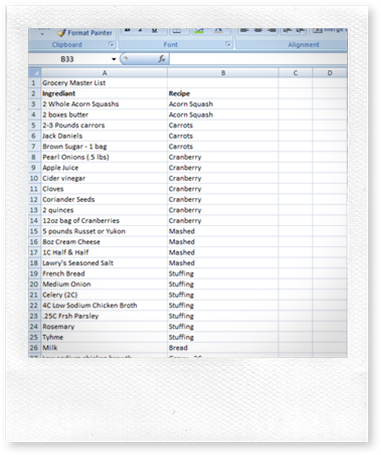This screenshot has height=455, width=381.
Task: Select the '8oz Cream Cheese' cell
Action: [x=104, y=242]
